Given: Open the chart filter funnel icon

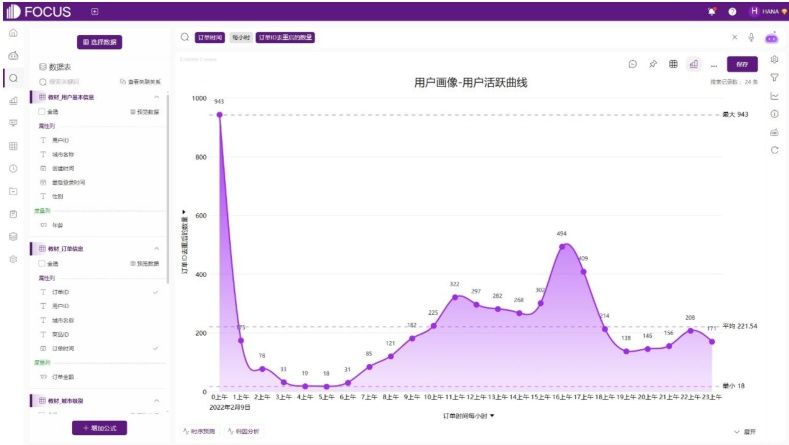Looking at the screenshot, I should [x=774, y=78].
